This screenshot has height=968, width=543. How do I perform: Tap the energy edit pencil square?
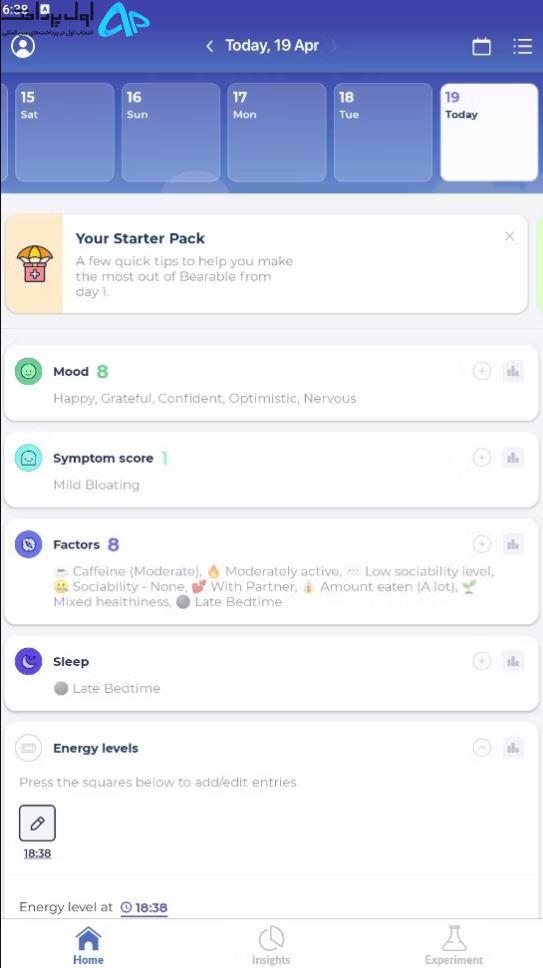pyautogui.click(x=37, y=823)
